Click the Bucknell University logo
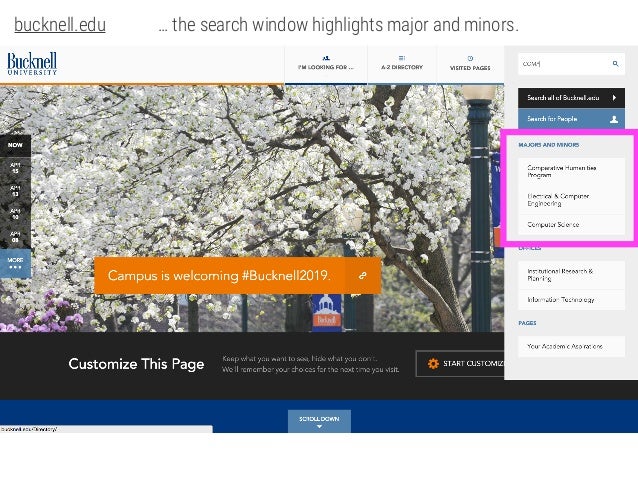This screenshot has width=638, height=479. pyautogui.click(x=32, y=63)
